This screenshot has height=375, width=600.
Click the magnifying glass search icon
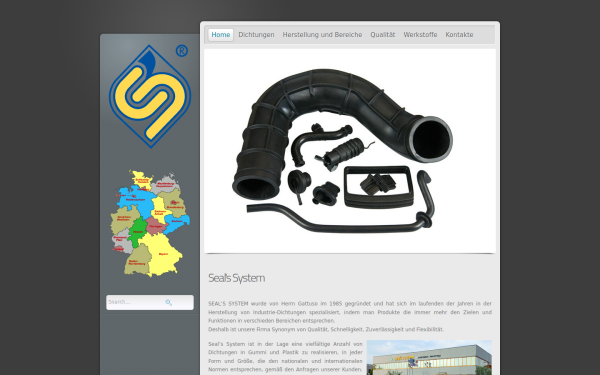tap(168, 302)
